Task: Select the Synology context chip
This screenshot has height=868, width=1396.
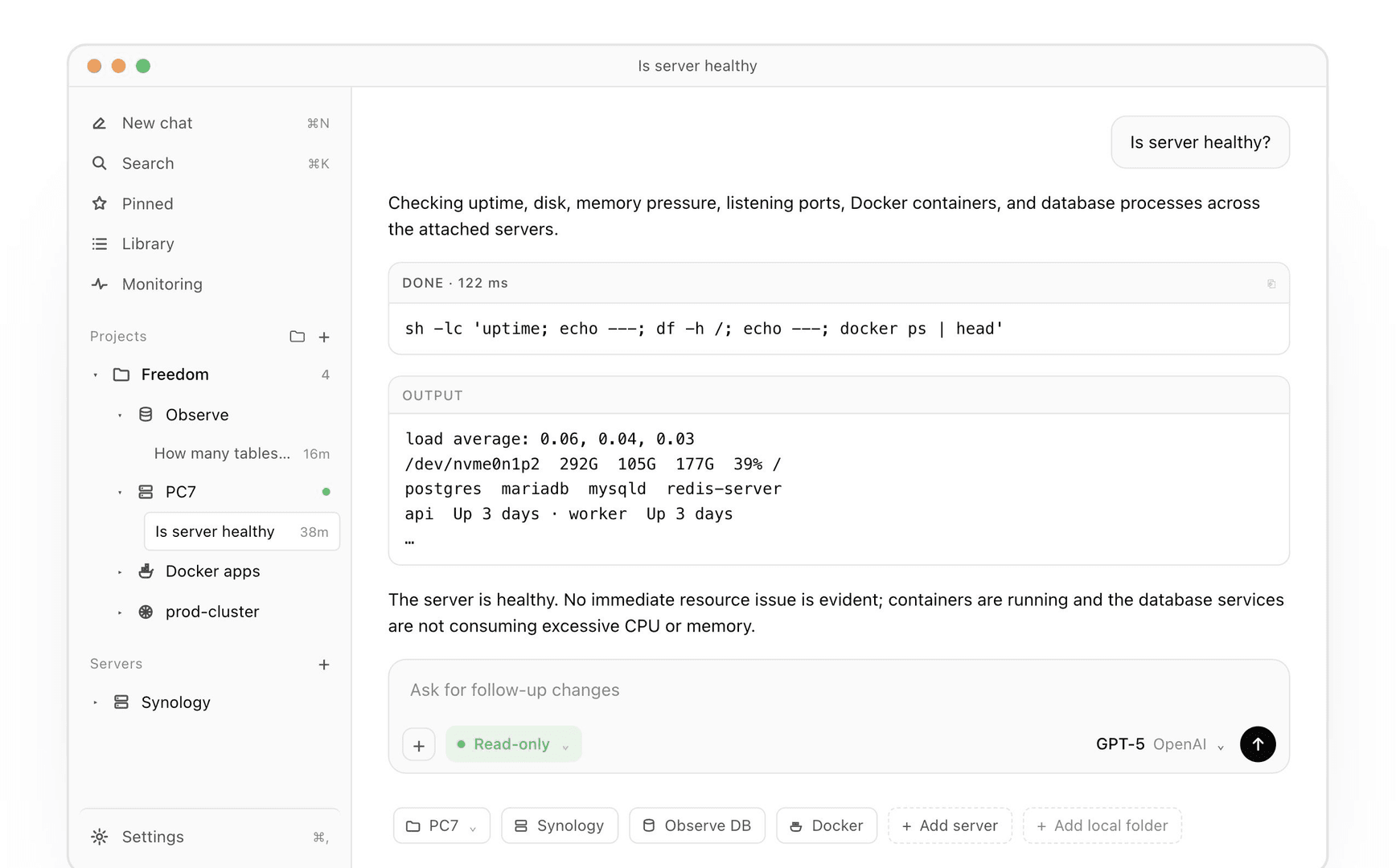Action: point(560,825)
